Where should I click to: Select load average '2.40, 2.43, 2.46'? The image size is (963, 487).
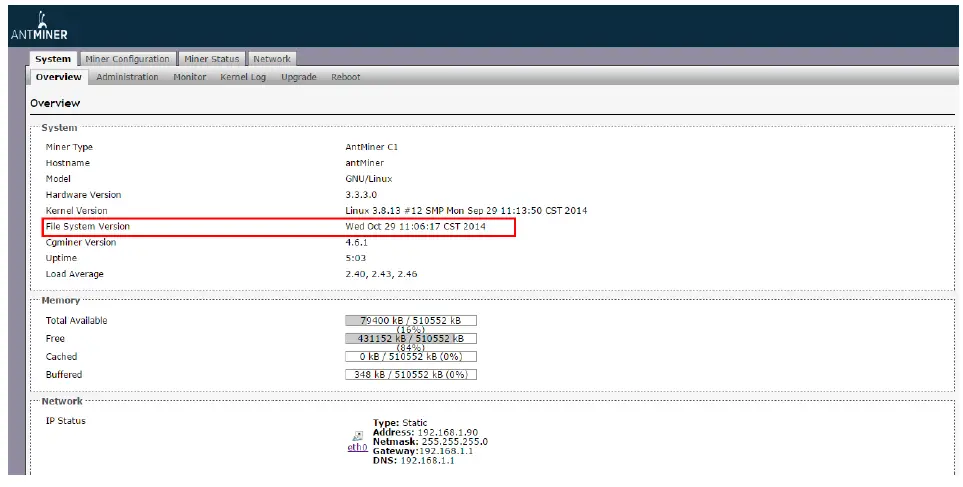pos(381,274)
